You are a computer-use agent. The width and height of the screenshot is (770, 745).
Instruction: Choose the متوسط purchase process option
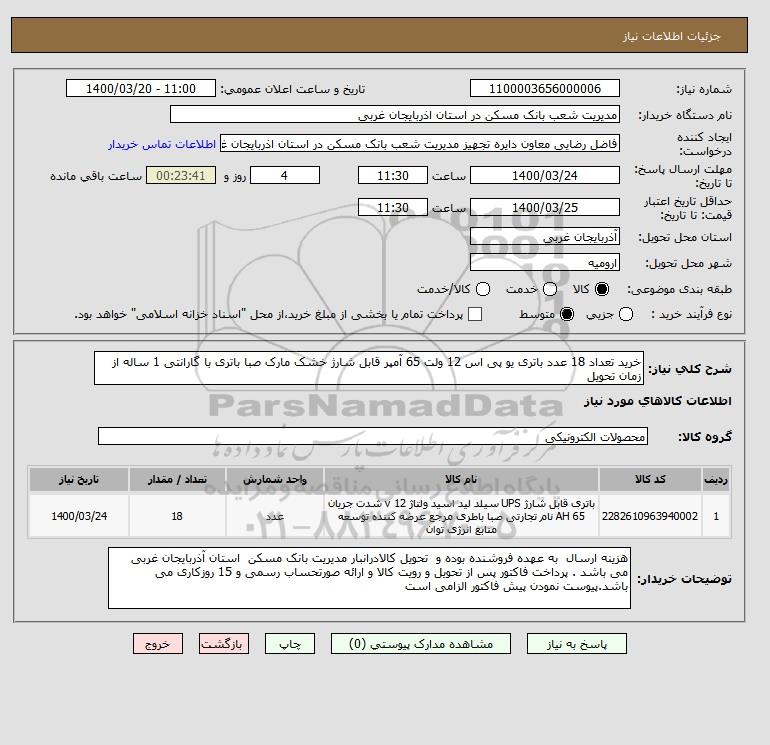click(x=567, y=314)
